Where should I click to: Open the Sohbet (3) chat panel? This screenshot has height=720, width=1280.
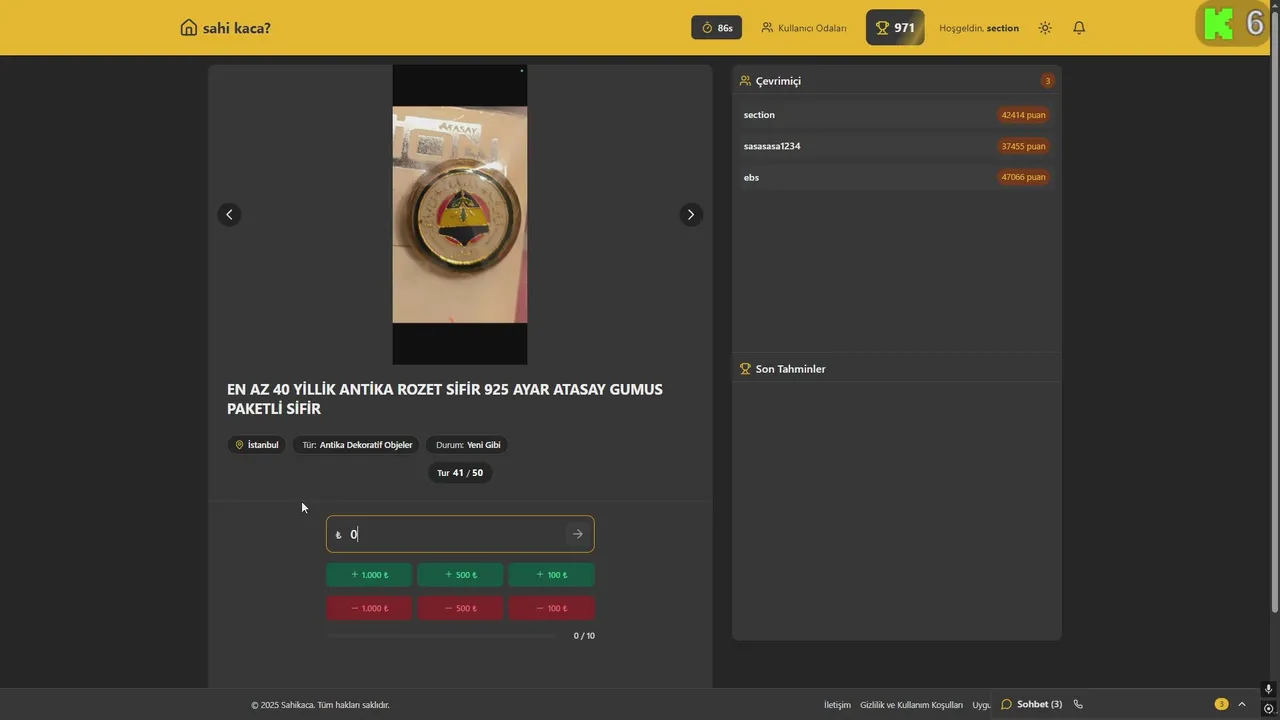pos(1031,704)
